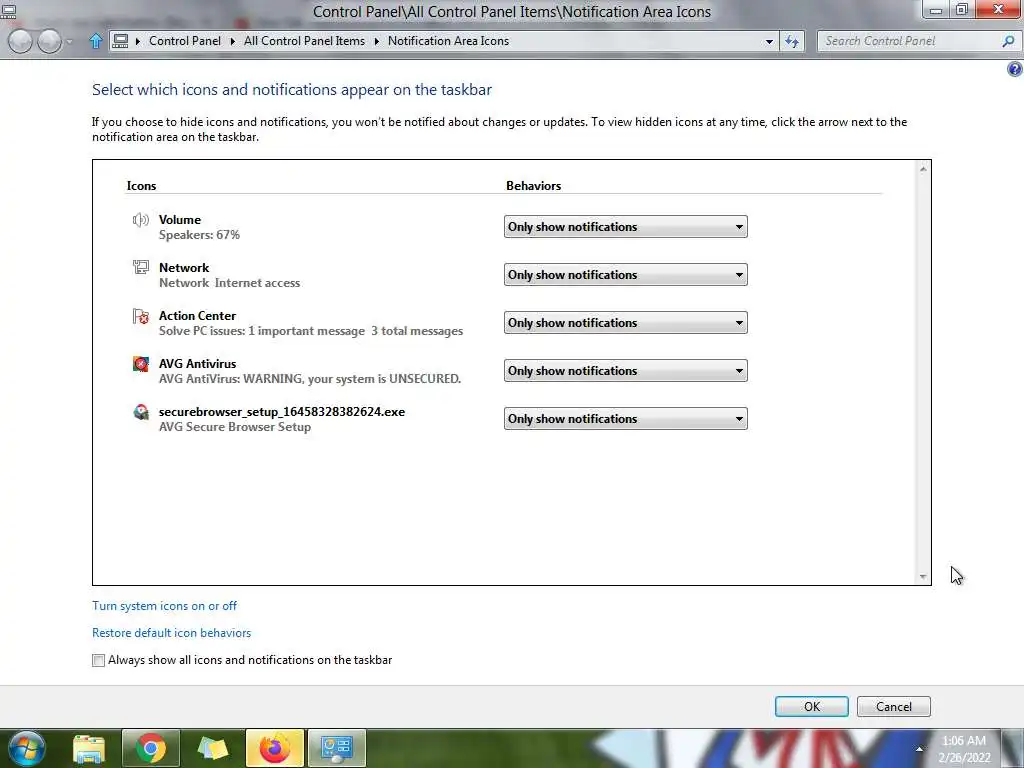Click the blue up arrow icon
1024x768 pixels.
coord(95,41)
